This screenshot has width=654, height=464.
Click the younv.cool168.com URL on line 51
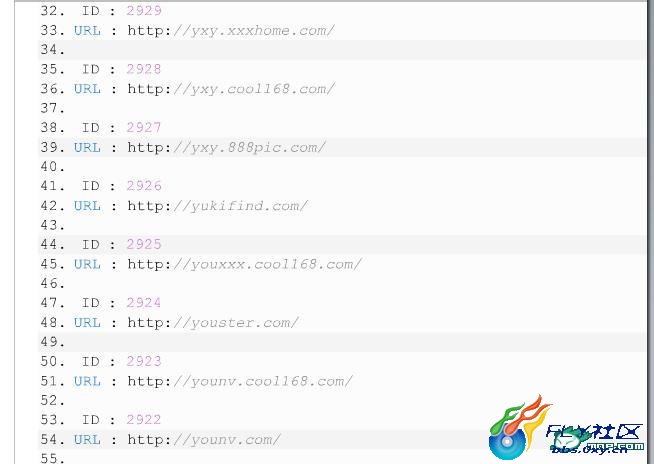pyautogui.click(x=240, y=381)
